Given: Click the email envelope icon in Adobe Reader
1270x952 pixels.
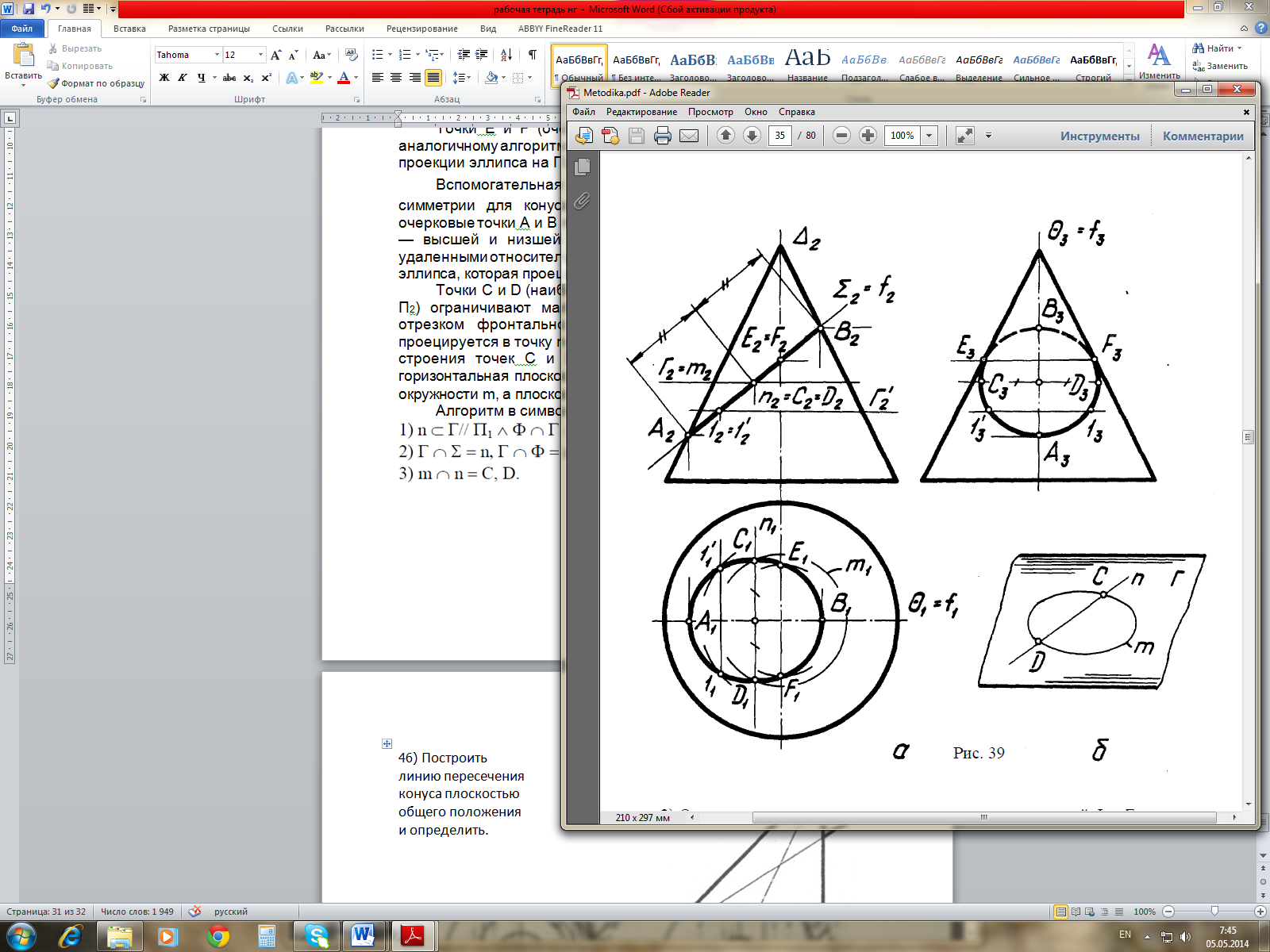Looking at the screenshot, I should [689, 136].
